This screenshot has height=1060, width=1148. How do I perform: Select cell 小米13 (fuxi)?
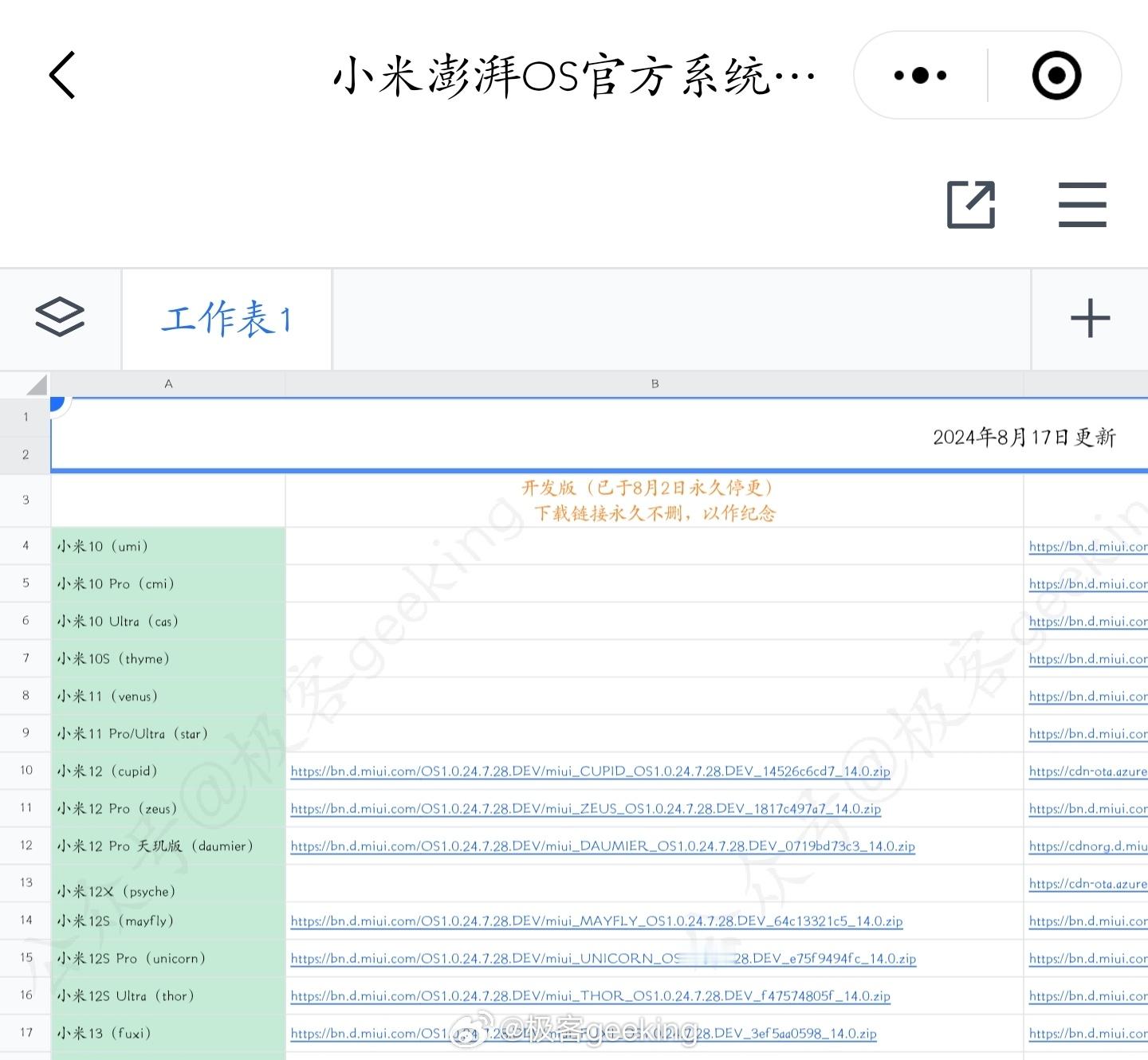(168, 1033)
